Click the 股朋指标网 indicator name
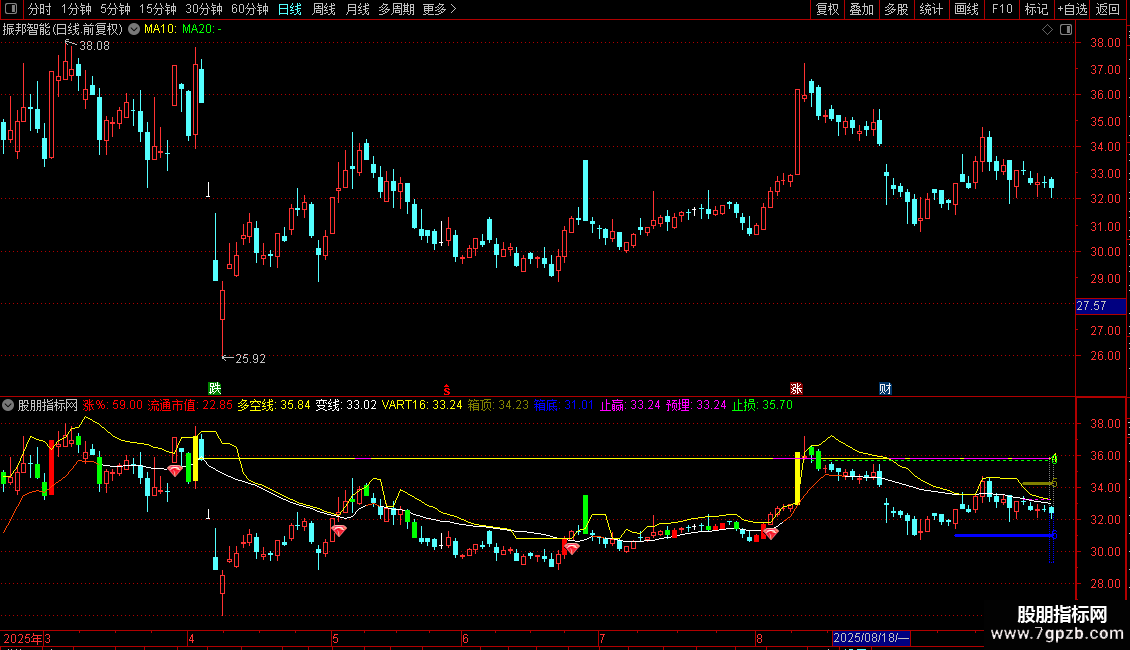This screenshot has width=1130, height=650. click(x=48, y=406)
